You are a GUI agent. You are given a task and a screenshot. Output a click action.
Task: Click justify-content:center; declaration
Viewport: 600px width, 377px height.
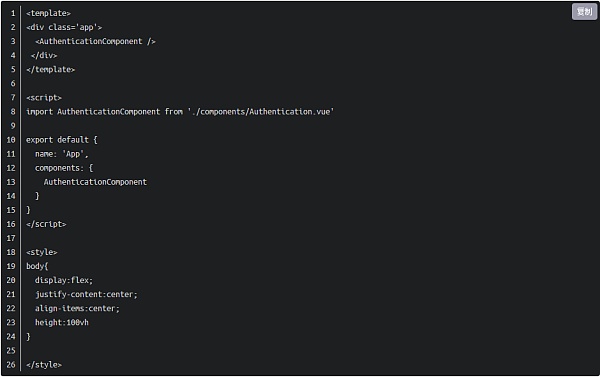tap(86, 294)
